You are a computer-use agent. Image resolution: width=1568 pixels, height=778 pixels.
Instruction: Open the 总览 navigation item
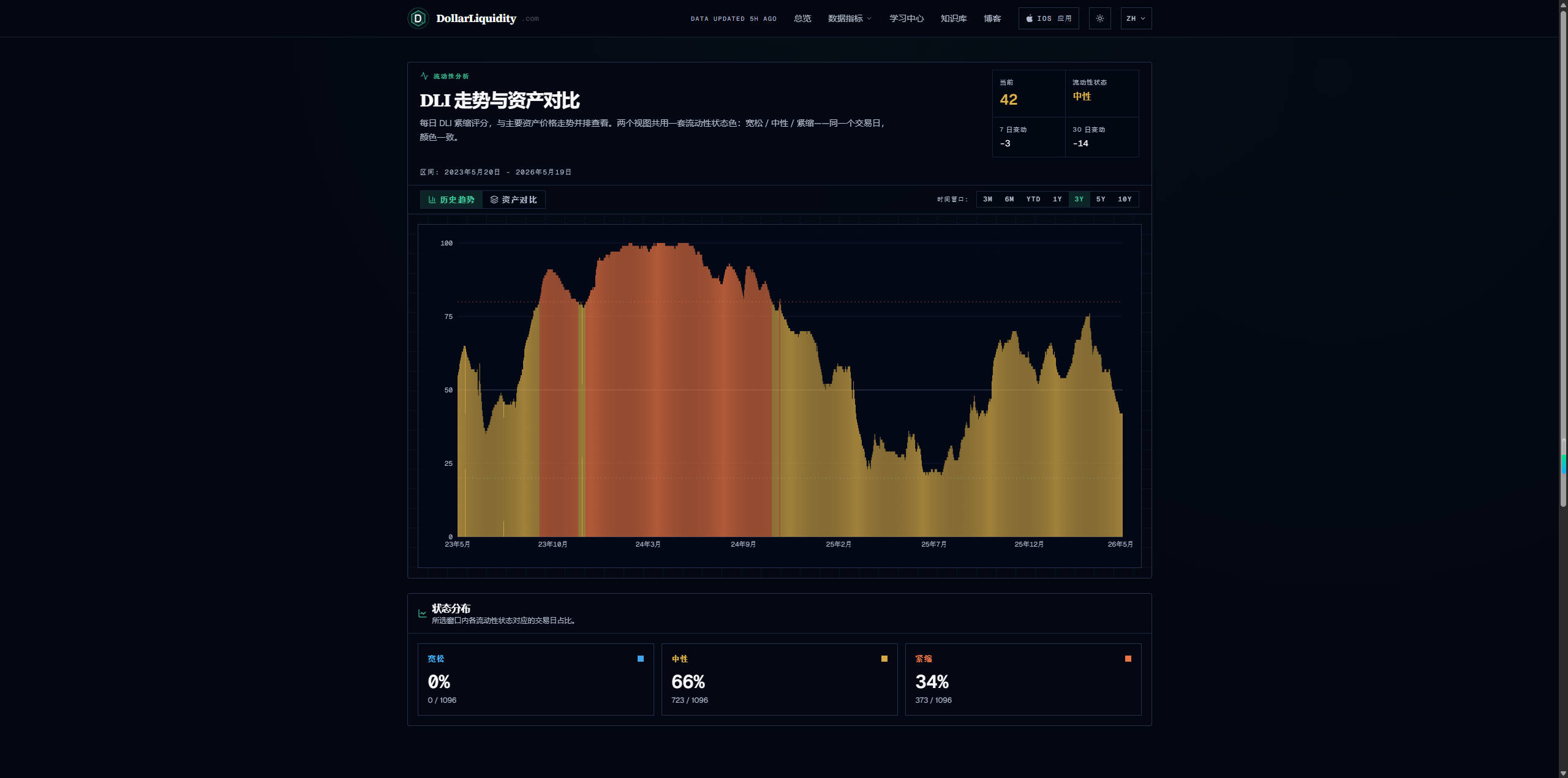pos(802,18)
